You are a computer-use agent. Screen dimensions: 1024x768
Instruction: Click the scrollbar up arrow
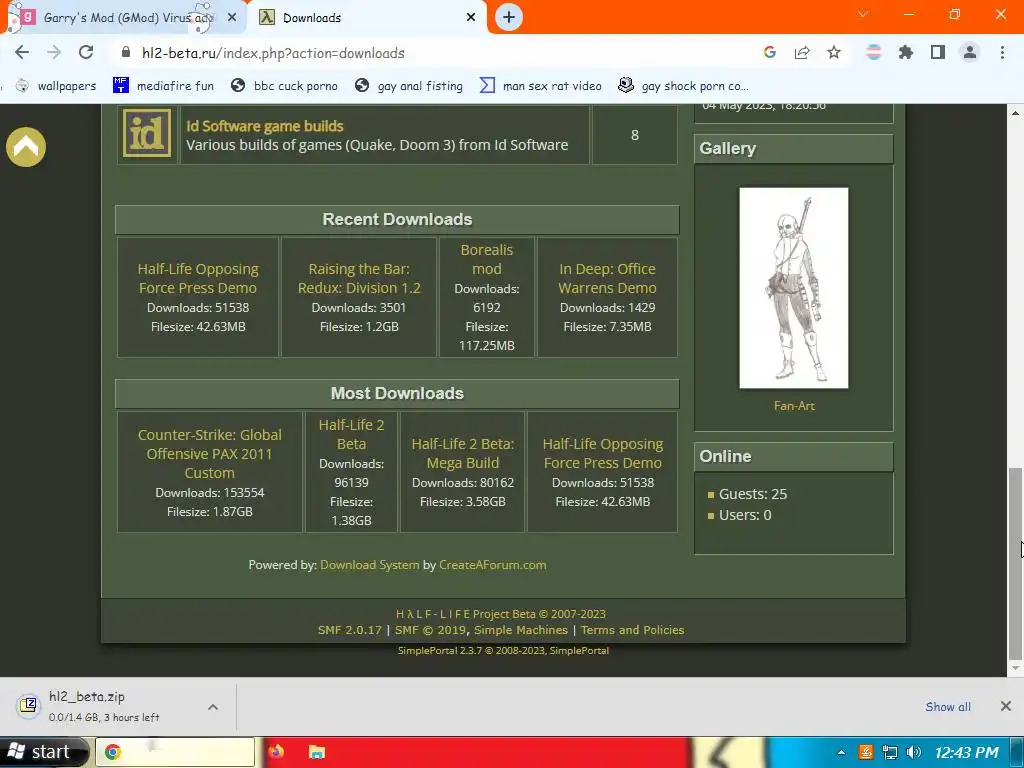point(1014,113)
